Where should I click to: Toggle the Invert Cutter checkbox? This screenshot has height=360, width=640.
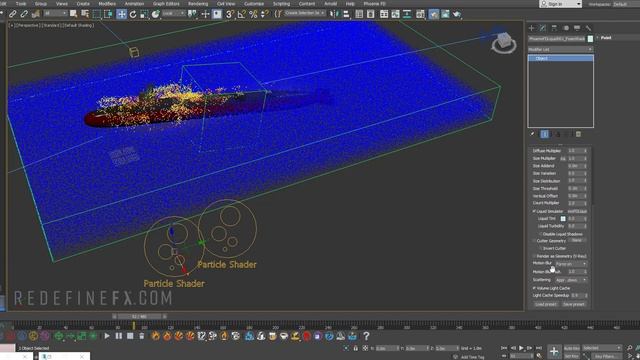[540, 248]
